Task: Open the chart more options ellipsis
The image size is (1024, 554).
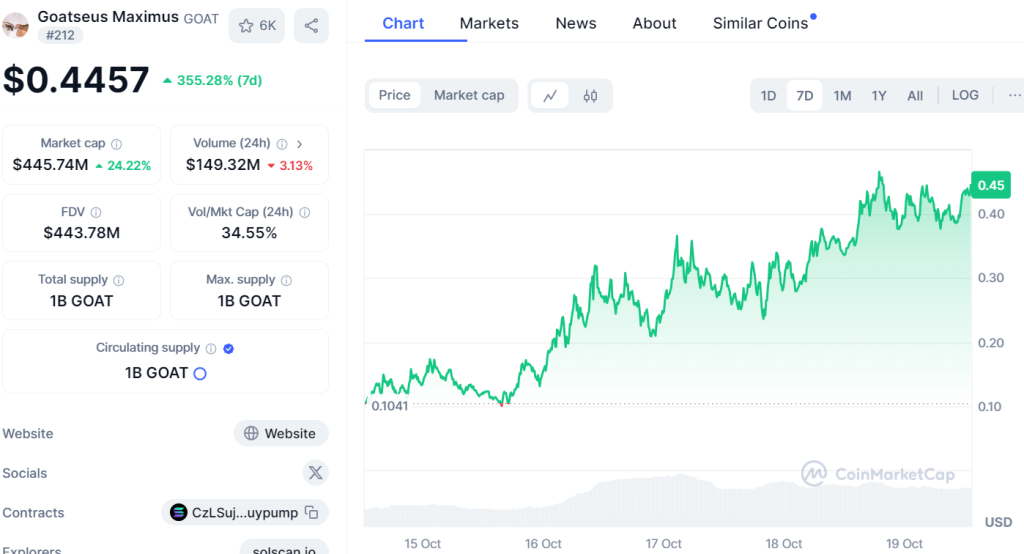Action: [x=1014, y=95]
